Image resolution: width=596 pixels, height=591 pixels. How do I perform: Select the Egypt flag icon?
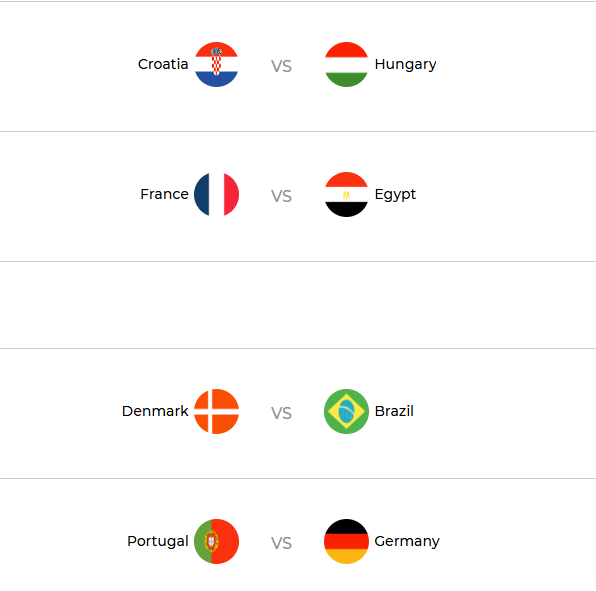pos(346,195)
